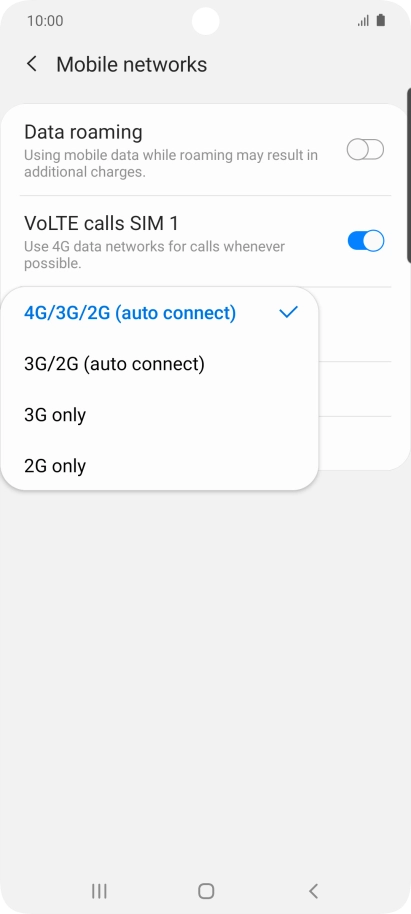Tap the back arrow beside Mobile networks
The width and height of the screenshot is (411, 914).
(x=32, y=64)
